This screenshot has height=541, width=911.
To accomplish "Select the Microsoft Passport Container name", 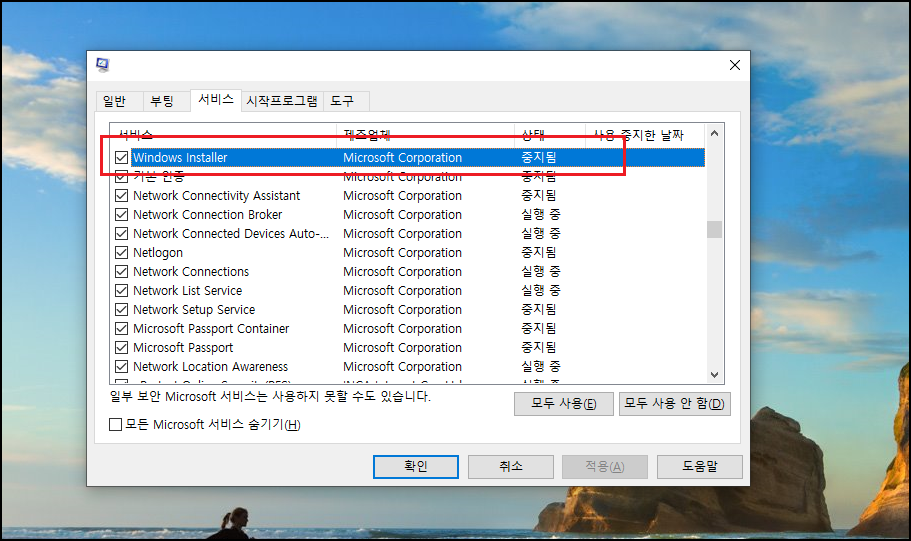I will tap(211, 329).
